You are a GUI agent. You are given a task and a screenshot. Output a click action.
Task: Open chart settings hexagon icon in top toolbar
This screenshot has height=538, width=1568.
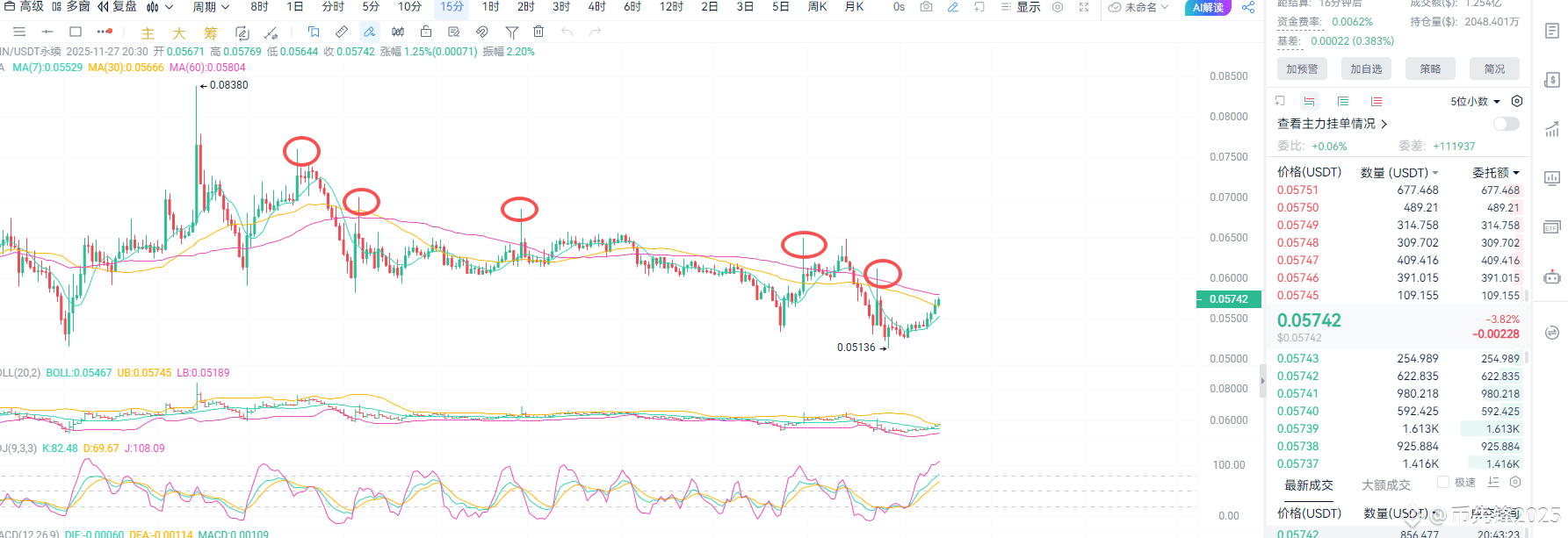tap(1058, 7)
